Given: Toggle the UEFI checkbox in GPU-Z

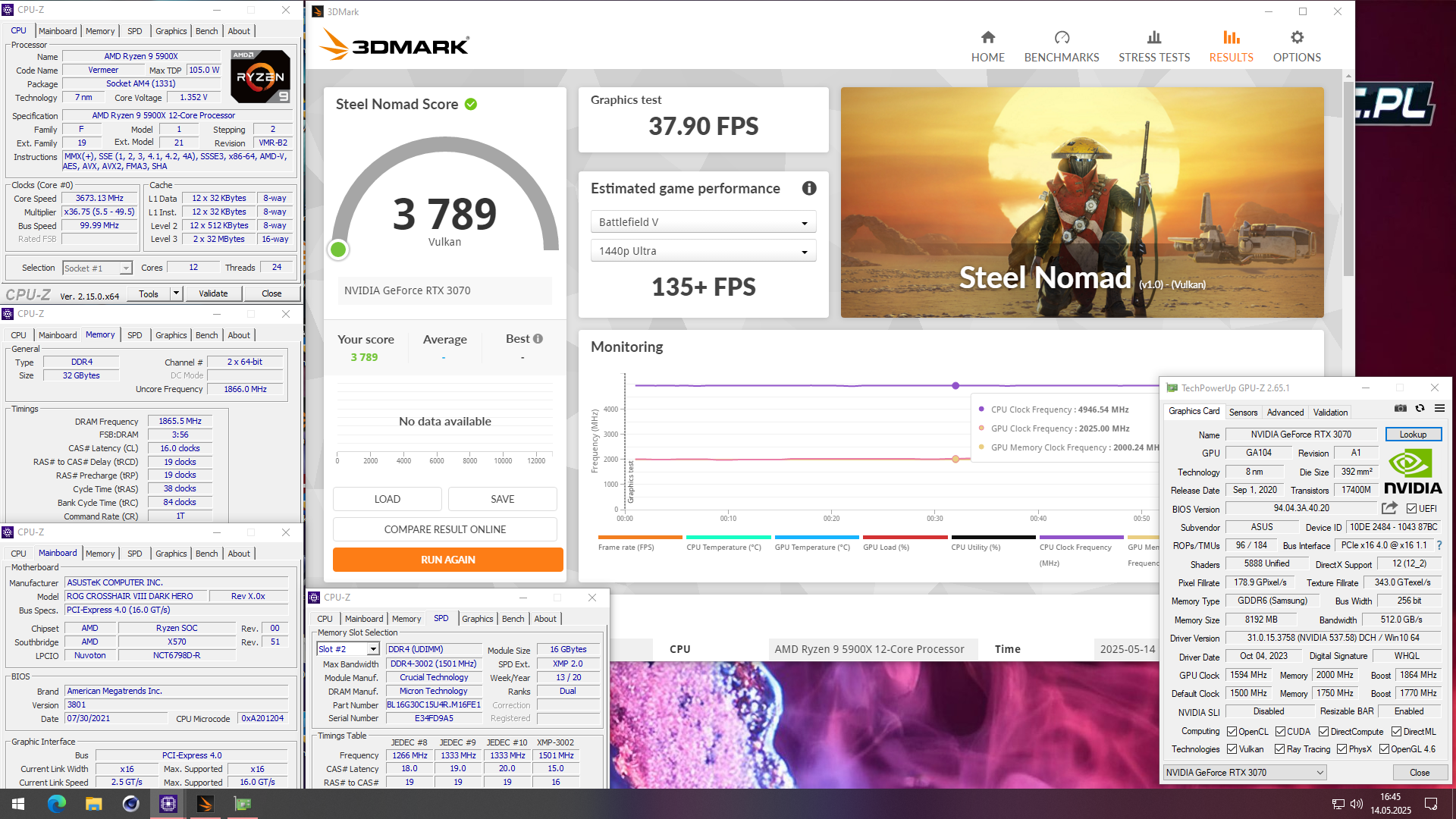Looking at the screenshot, I should [x=1411, y=509].
